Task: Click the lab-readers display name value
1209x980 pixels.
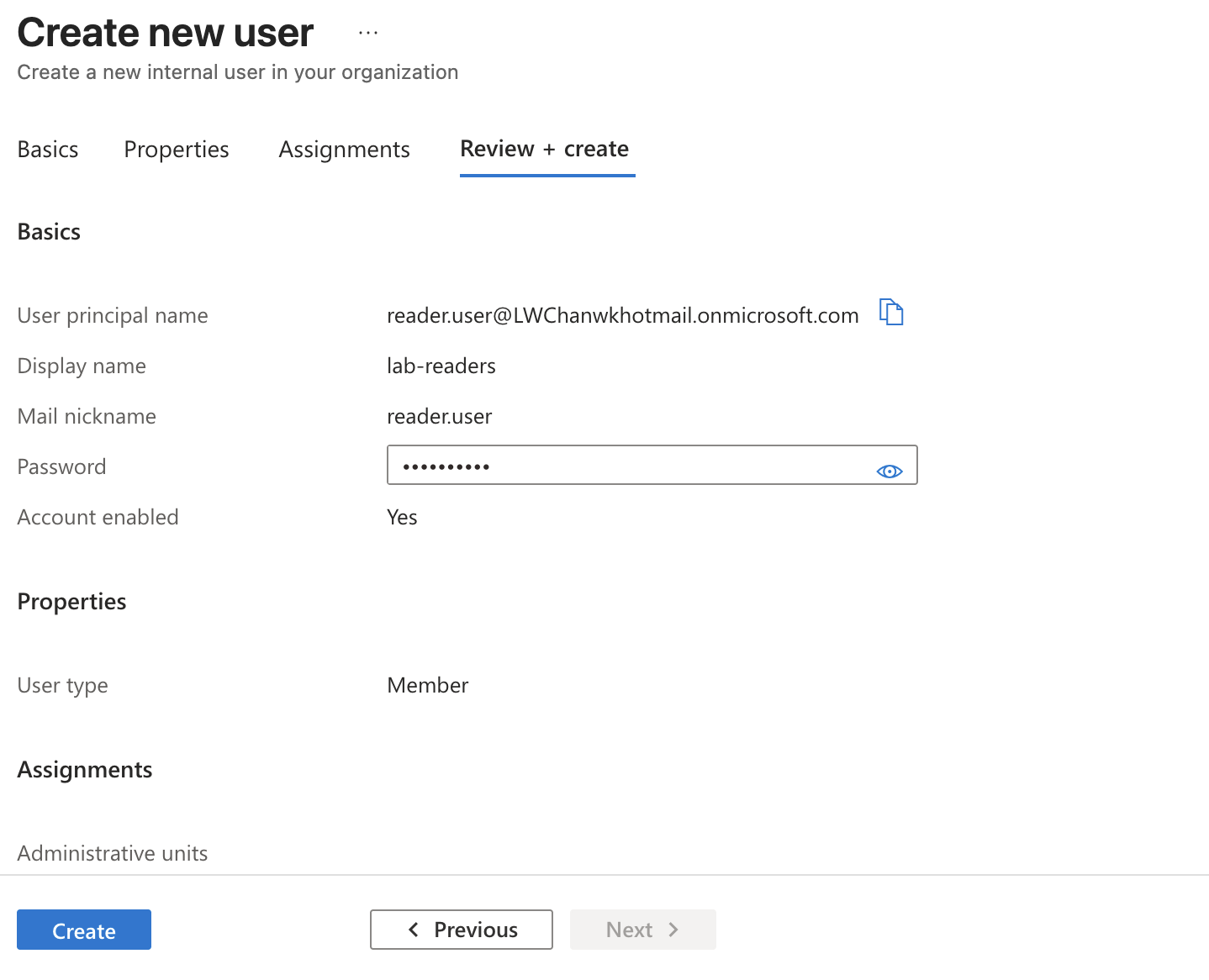Action: pos(441,366)
